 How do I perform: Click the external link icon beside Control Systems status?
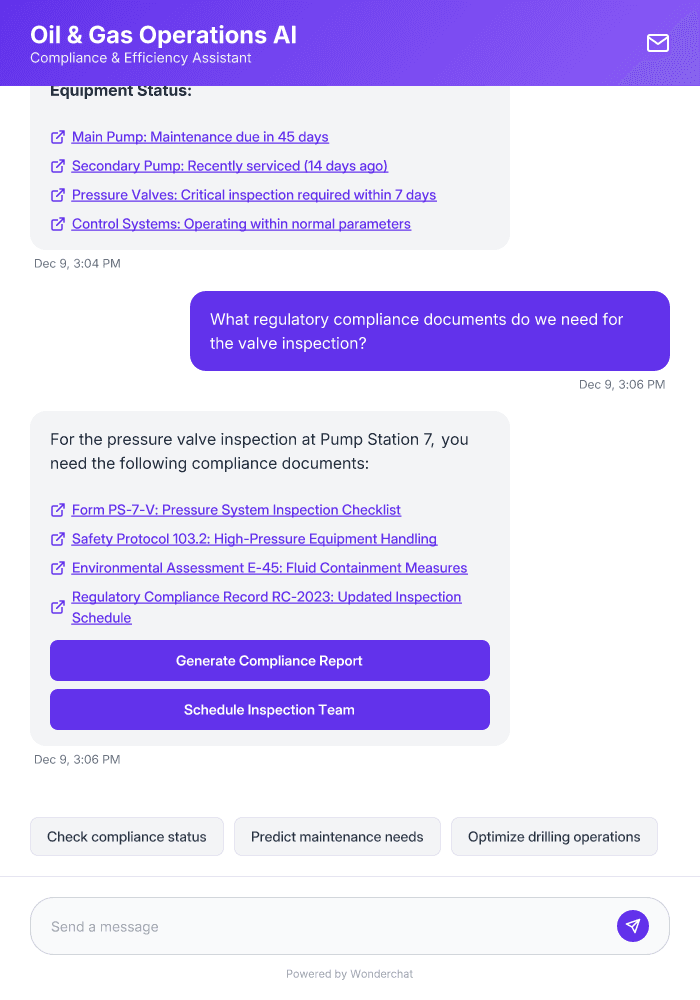coord(58,223)
